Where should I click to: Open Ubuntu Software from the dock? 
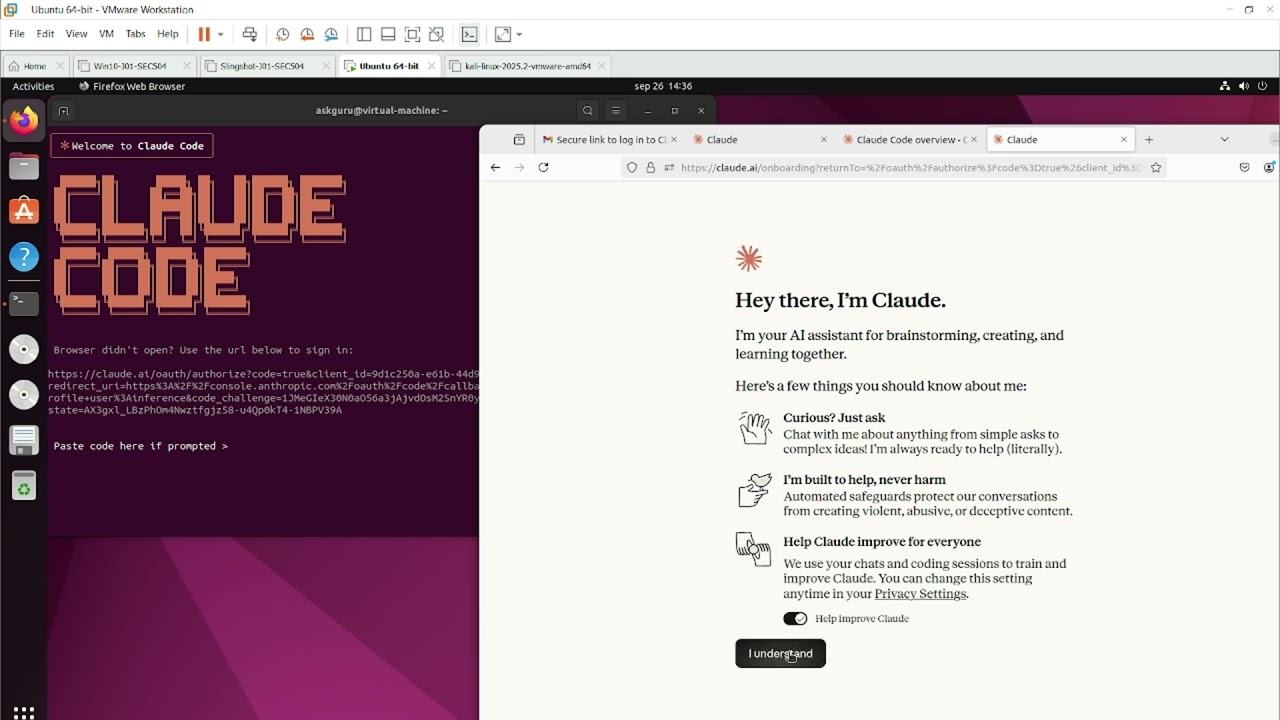(x=24, y=211)
